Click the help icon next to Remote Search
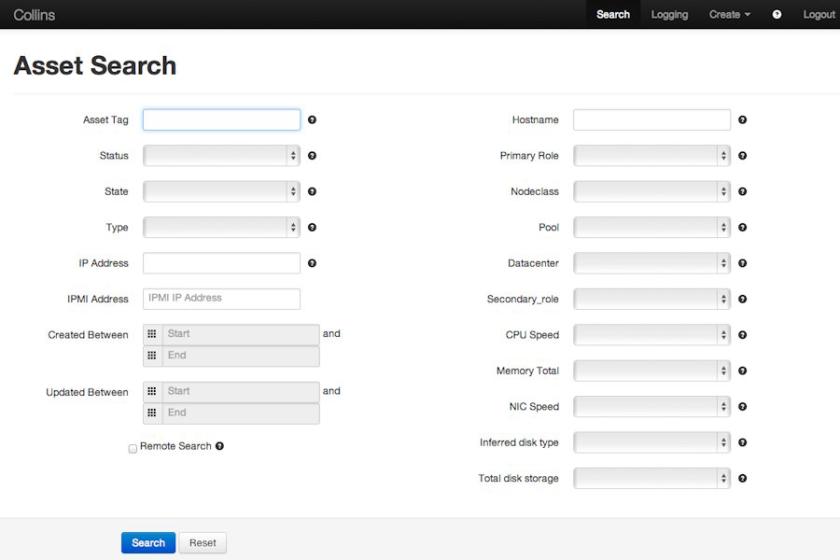The width and height of the screenshot is (840, 560). coord(220,446)
